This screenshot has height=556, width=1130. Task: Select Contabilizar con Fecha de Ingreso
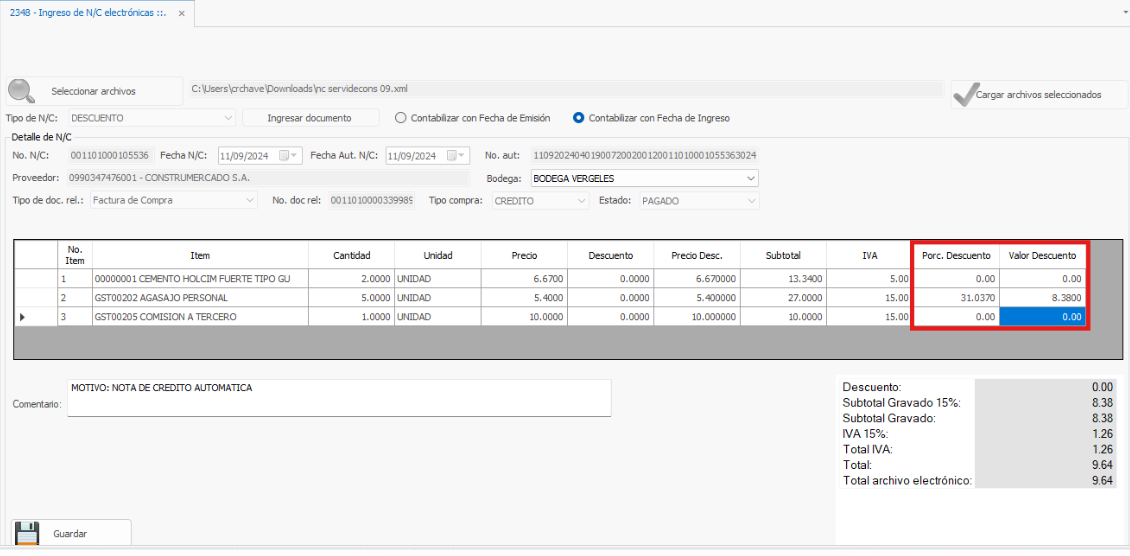(578, 118)
